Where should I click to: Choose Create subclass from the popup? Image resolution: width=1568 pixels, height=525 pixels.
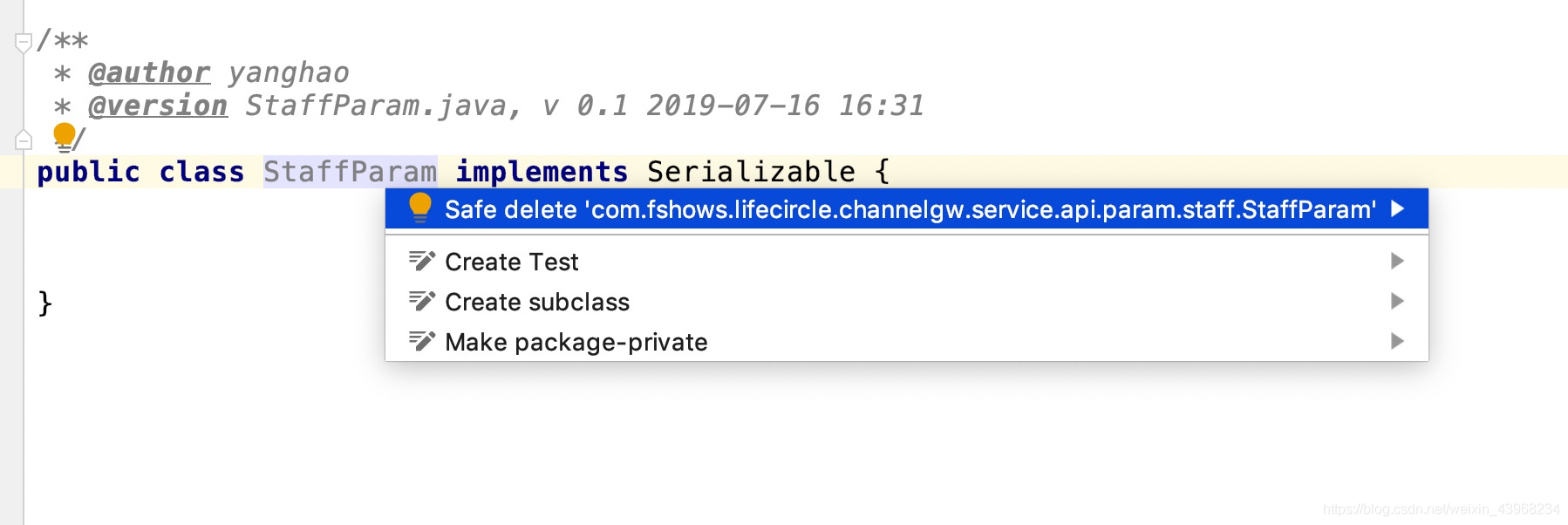click(x=537, y=301)
